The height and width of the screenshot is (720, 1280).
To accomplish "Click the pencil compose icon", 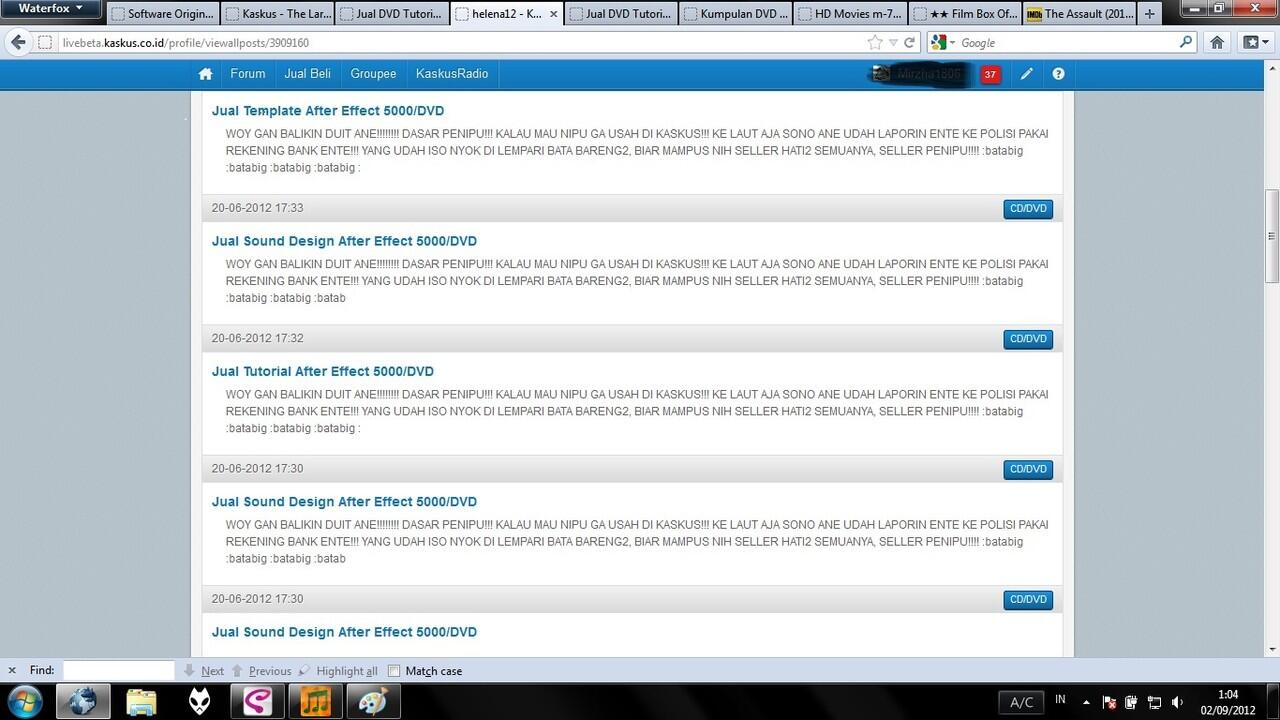I will click(1027, 74).
